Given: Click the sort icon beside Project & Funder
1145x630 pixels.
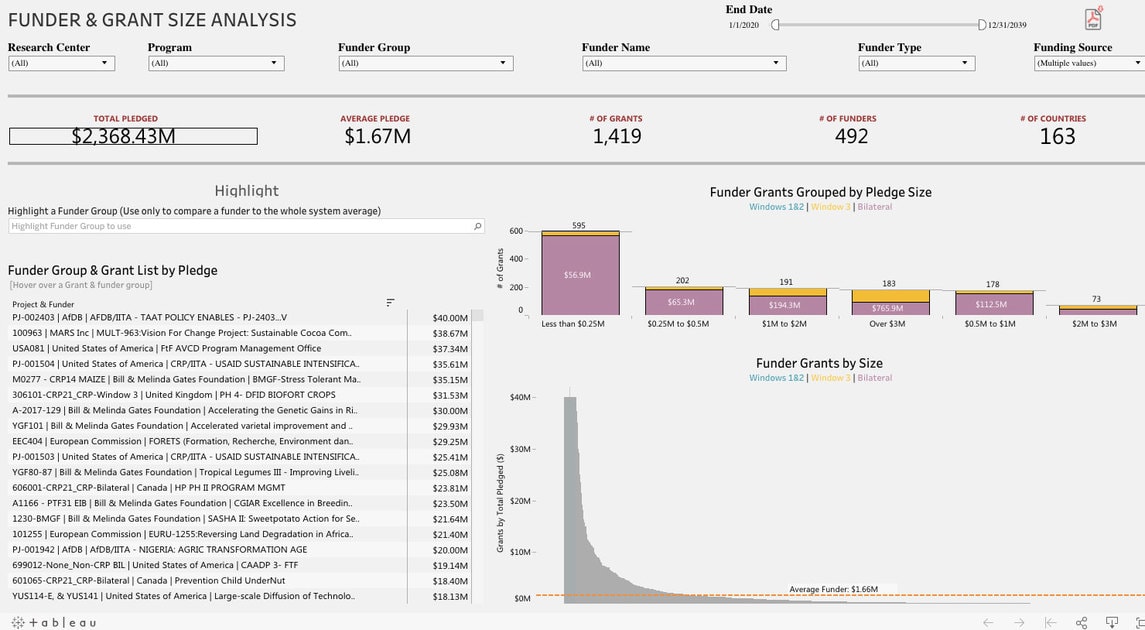Looking at the screenshot, I should (x=390, y=303).
